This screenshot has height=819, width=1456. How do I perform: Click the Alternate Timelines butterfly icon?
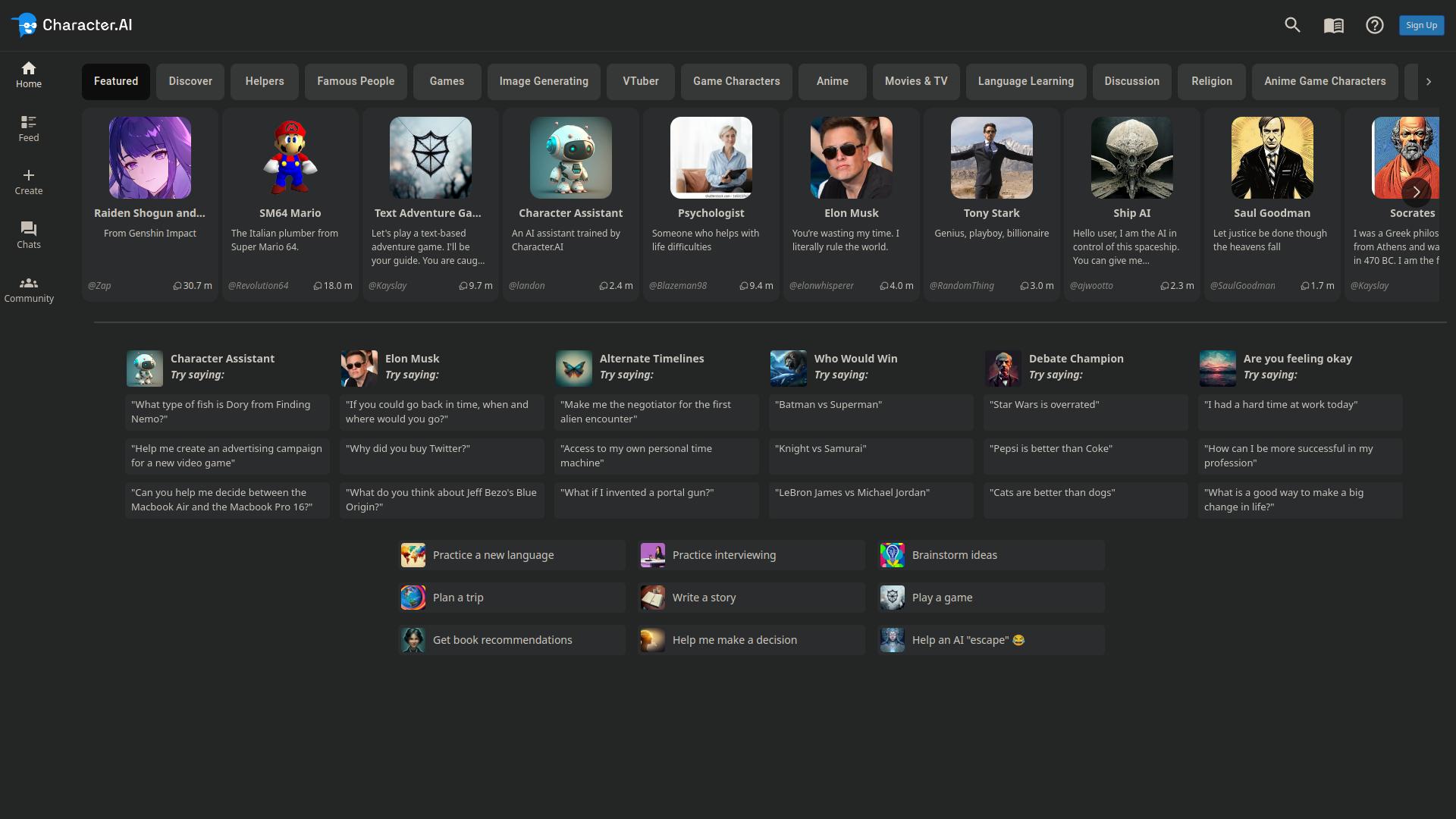click(x=574, y=369)
